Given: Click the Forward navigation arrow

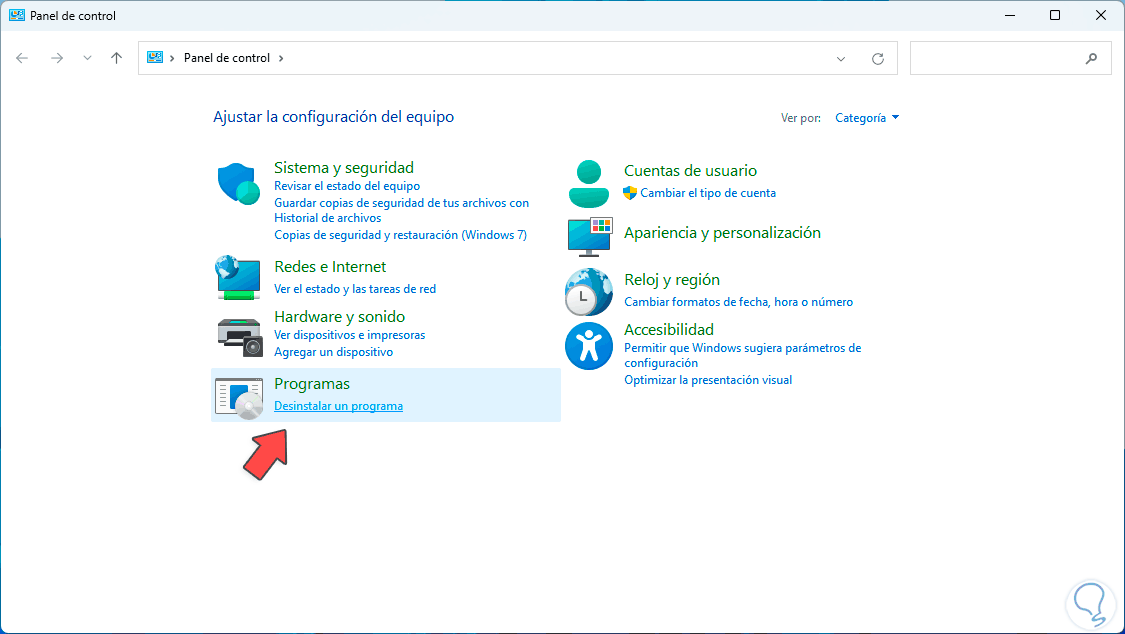Looking at the screenshot, I should [x=57, y=58].
